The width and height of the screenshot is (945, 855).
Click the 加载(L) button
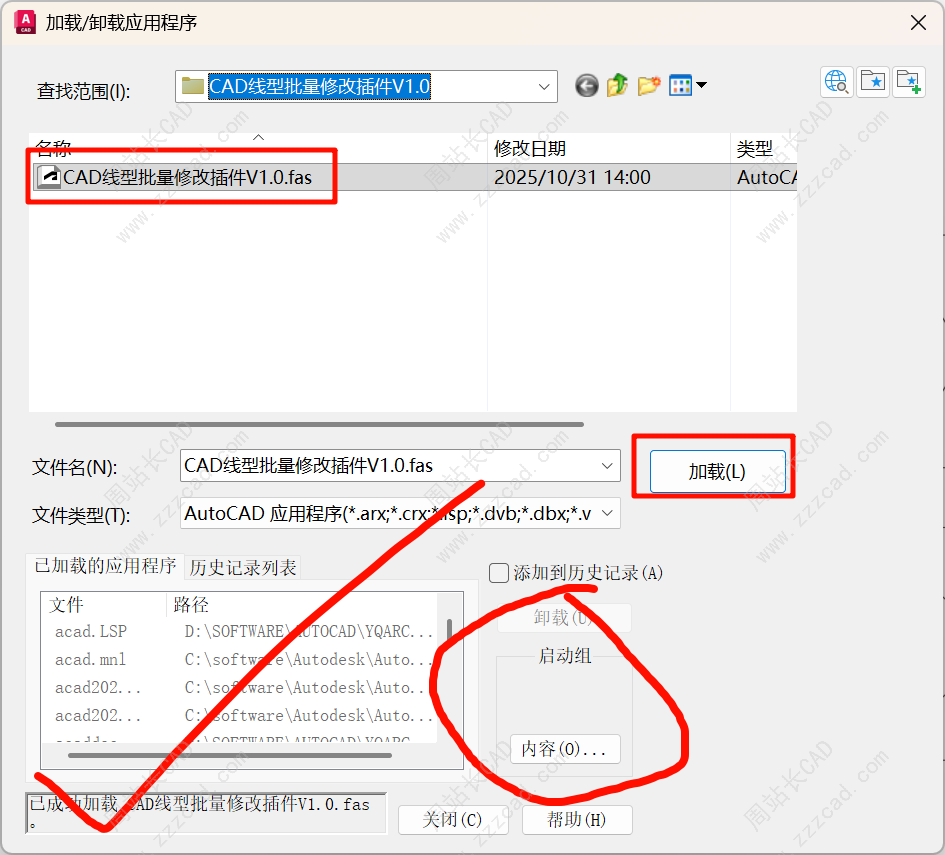tap(717, 471)
